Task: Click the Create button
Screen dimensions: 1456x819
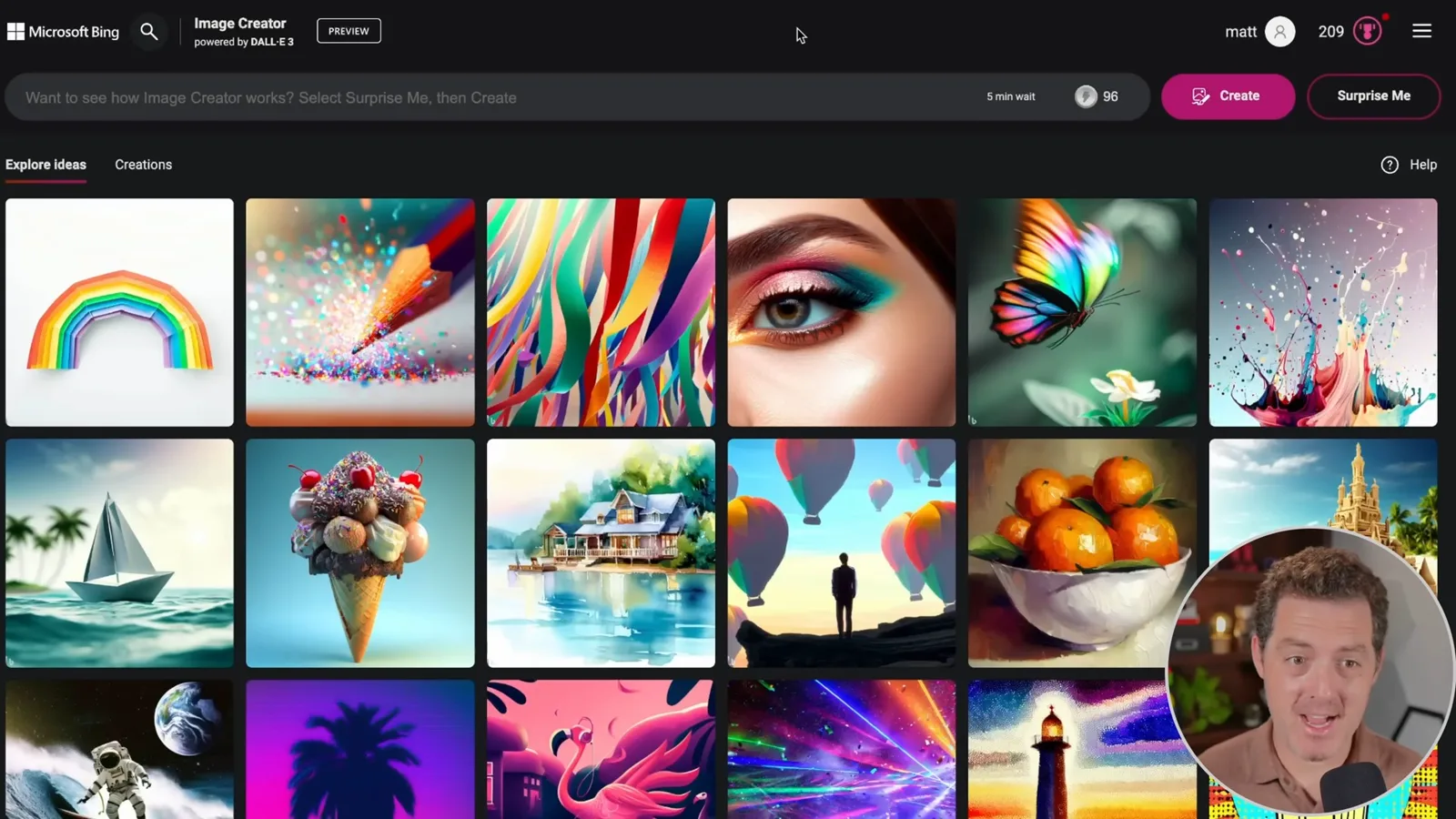Action: coord(1228,96)
